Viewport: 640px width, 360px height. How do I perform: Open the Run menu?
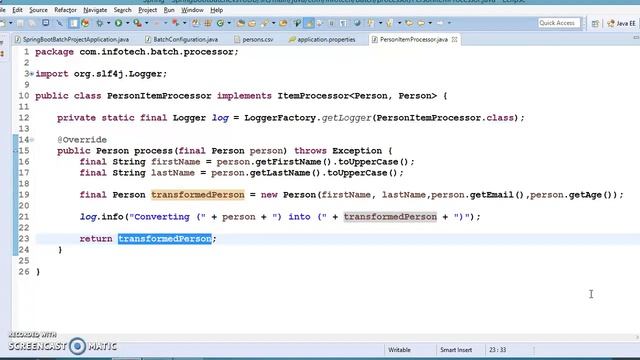coord(169,10)
